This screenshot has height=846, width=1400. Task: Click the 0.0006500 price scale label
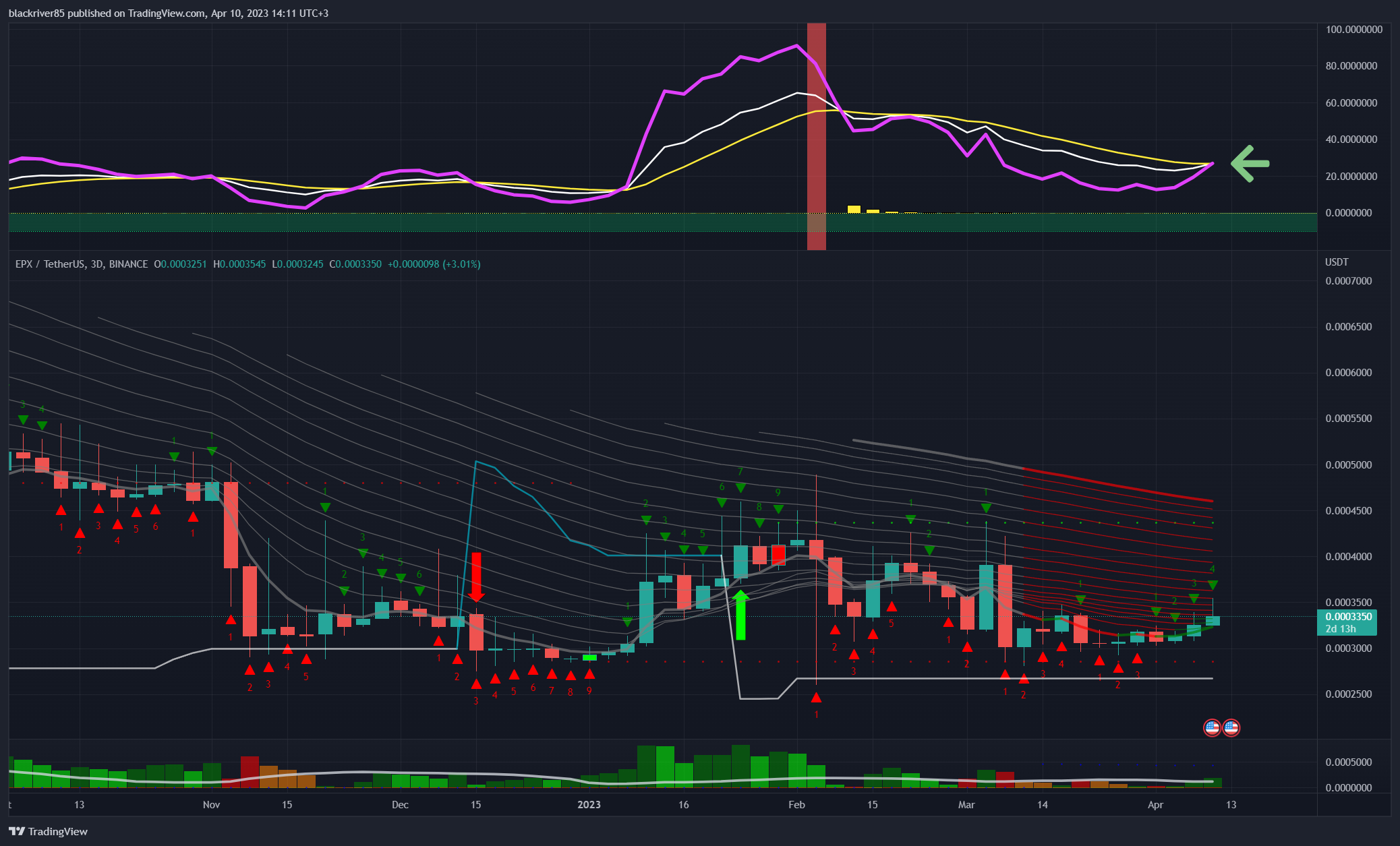(1349, 327)
